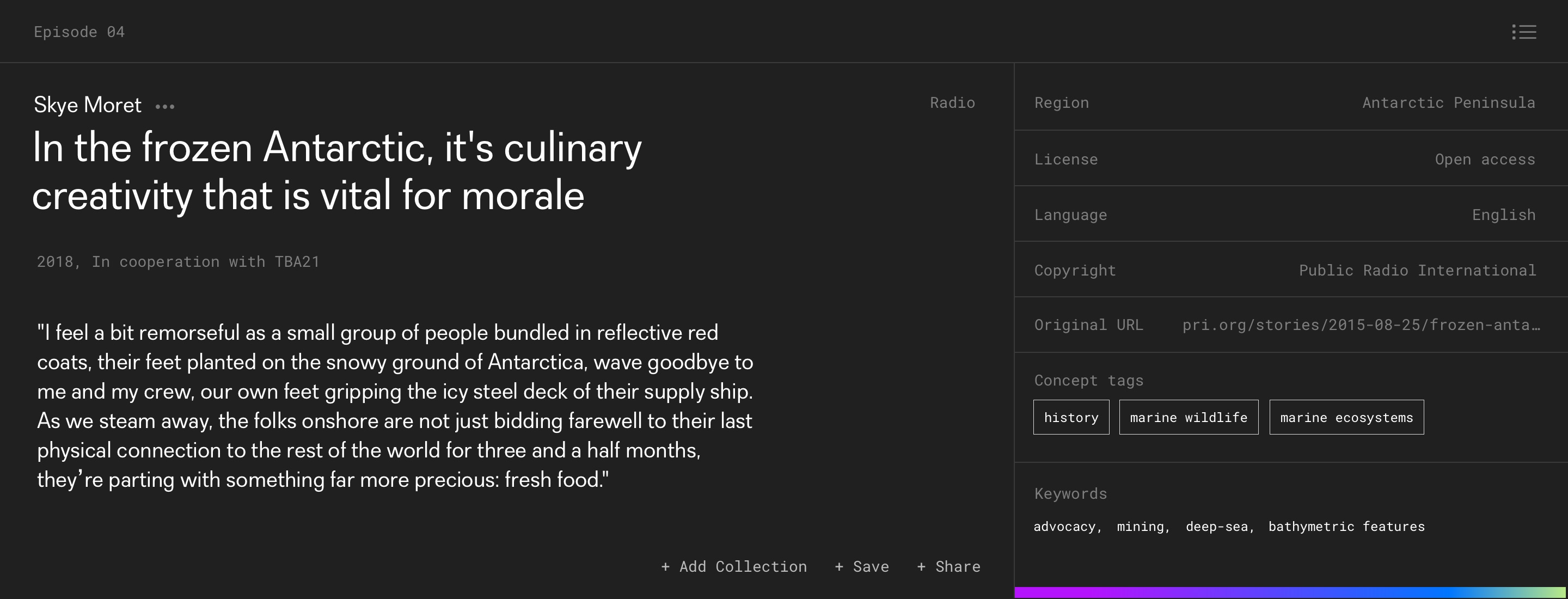Image resolution: width=1568 pixels, height=599 pixels.
Task: Click the three dots beside Skye Moret
Action: [164, 107]
